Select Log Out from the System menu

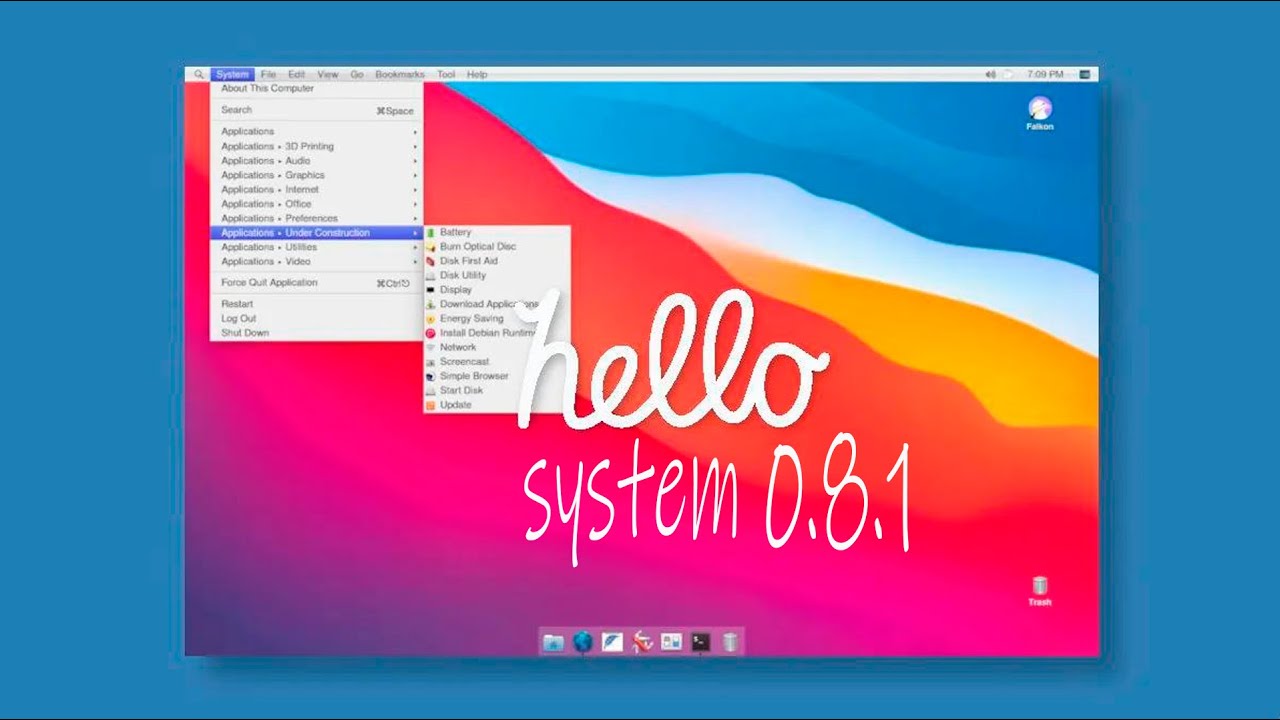[316, 318]
